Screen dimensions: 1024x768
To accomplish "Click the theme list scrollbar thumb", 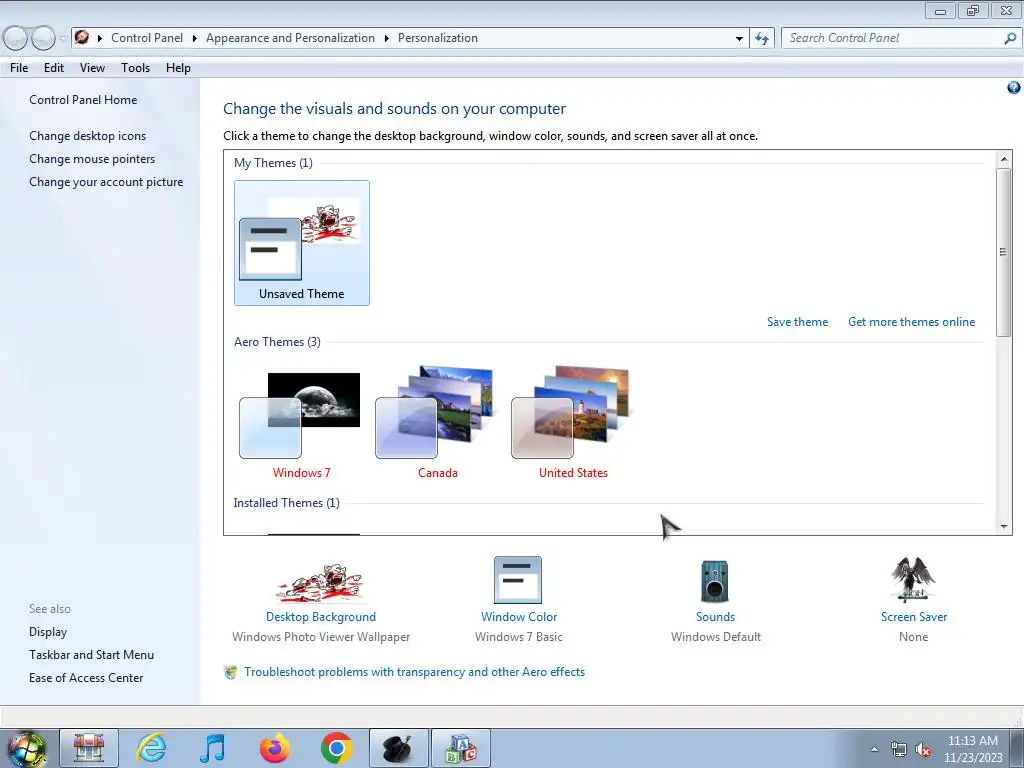I will pos(1004,252).
